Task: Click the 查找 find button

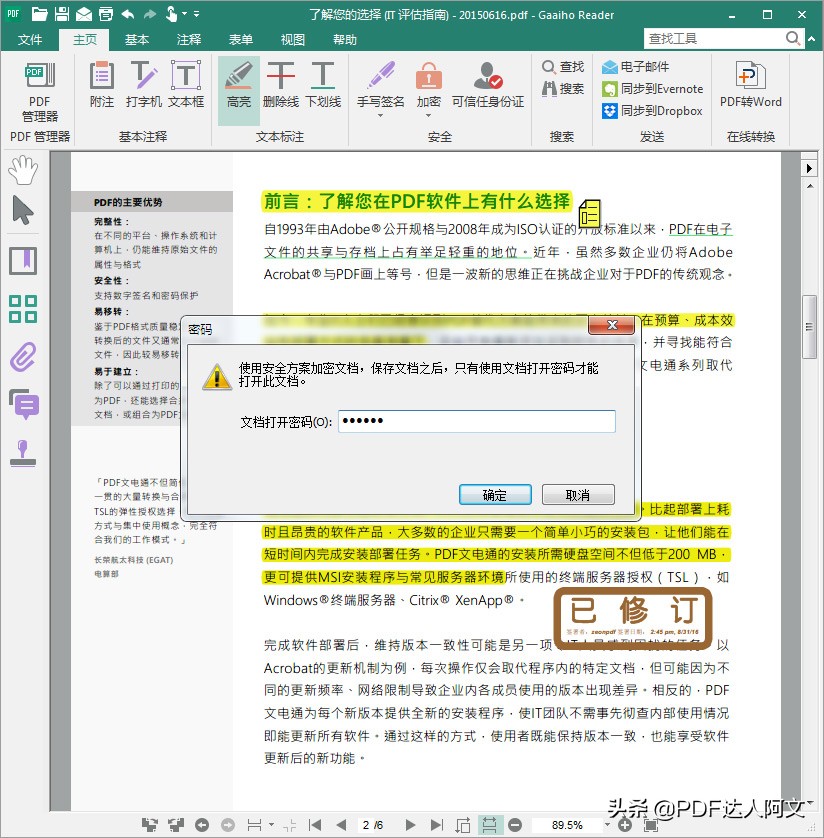Action: point(563,67)
